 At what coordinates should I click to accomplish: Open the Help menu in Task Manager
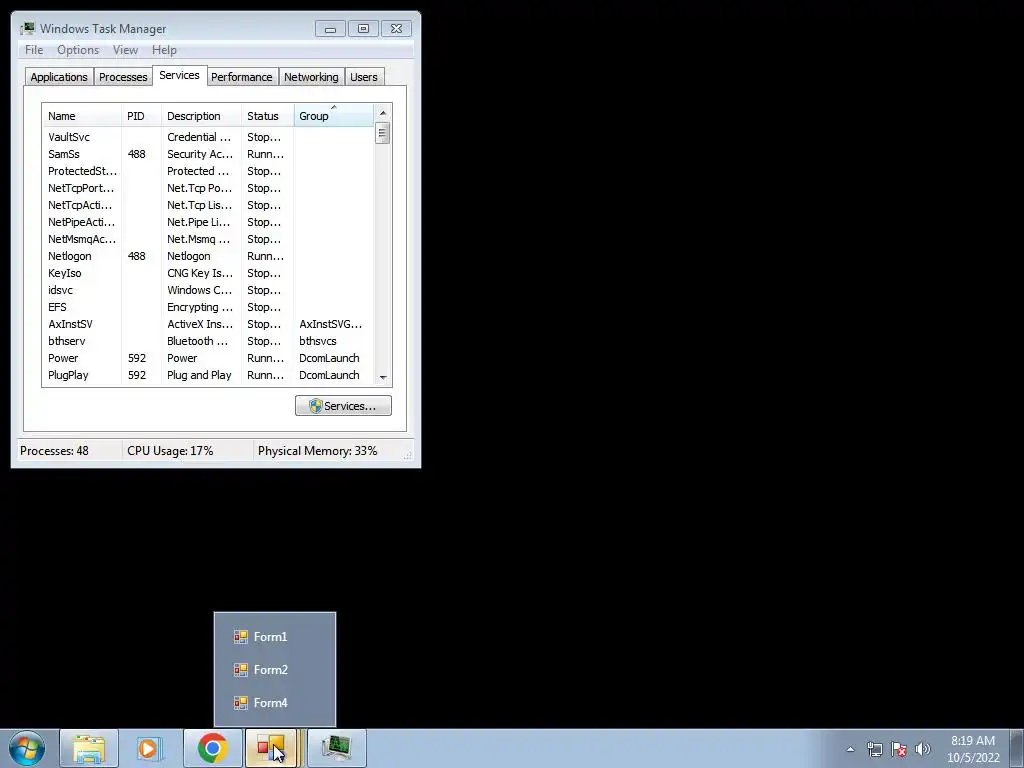(x=164, y=50)
